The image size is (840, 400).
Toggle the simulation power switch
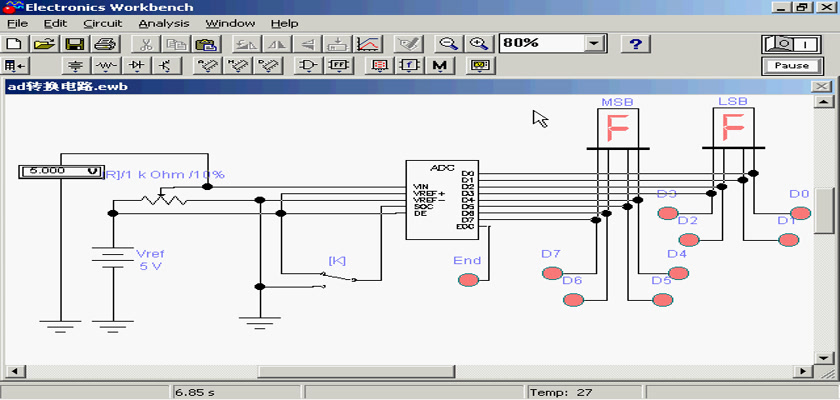pos(792,44)
